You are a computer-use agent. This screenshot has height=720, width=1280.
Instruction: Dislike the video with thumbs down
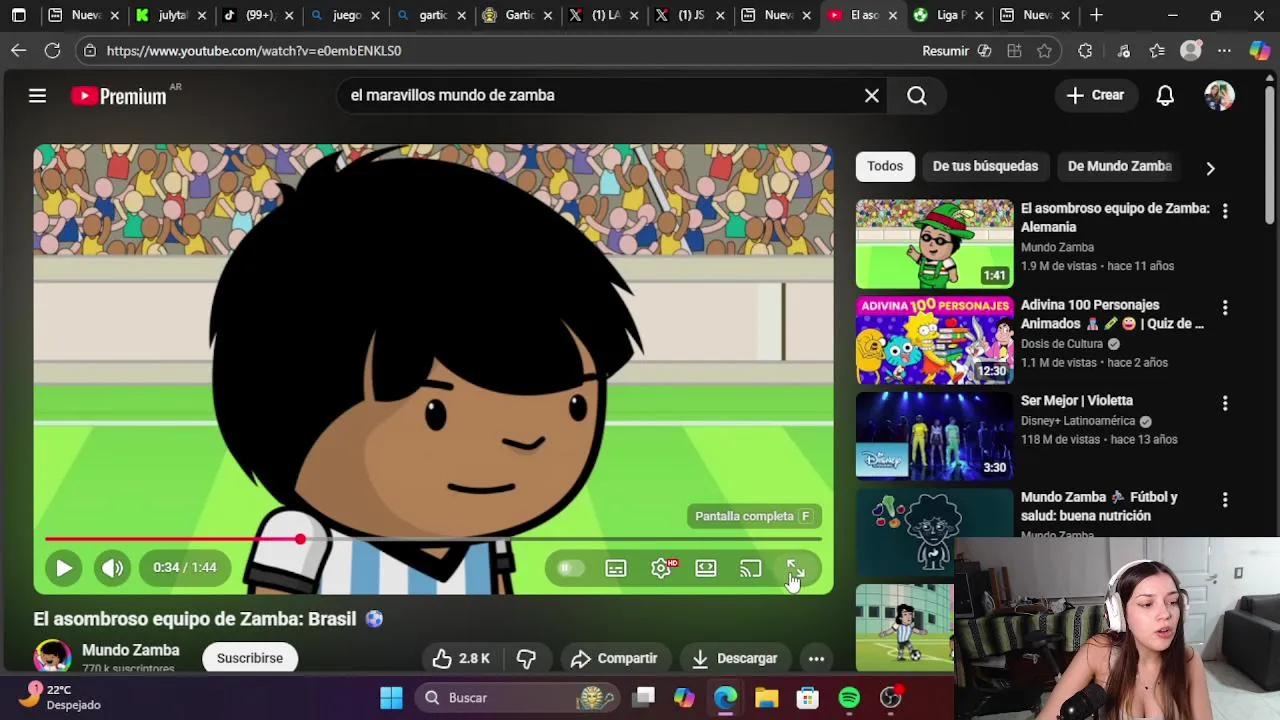(x=526, y=658)
